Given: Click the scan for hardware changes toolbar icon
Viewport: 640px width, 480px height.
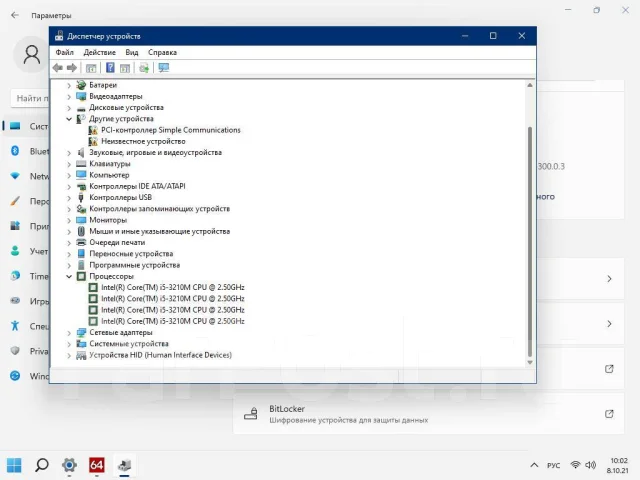Looking at the screenshot, I should 144,68.
